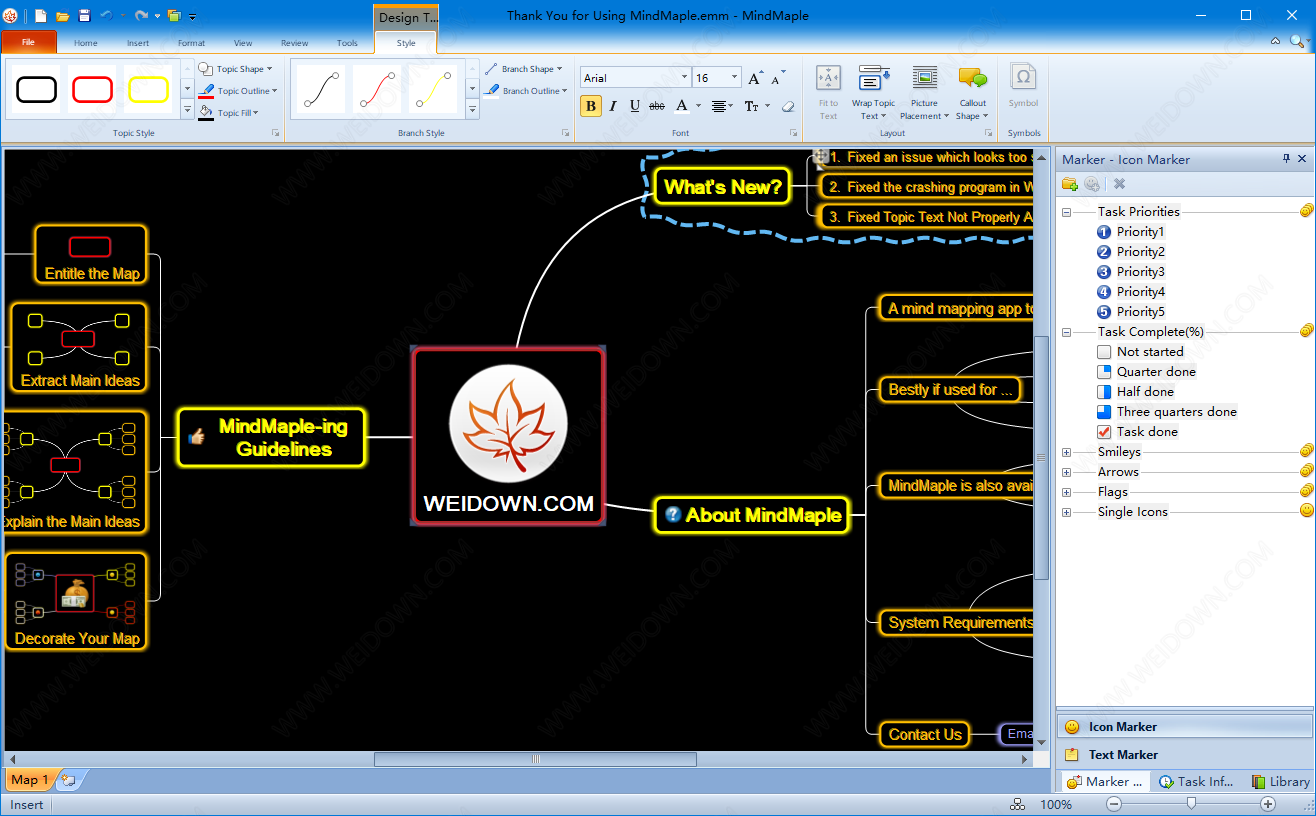Click the Text Marker button
1316x816 pixels.
point(1185,755)
